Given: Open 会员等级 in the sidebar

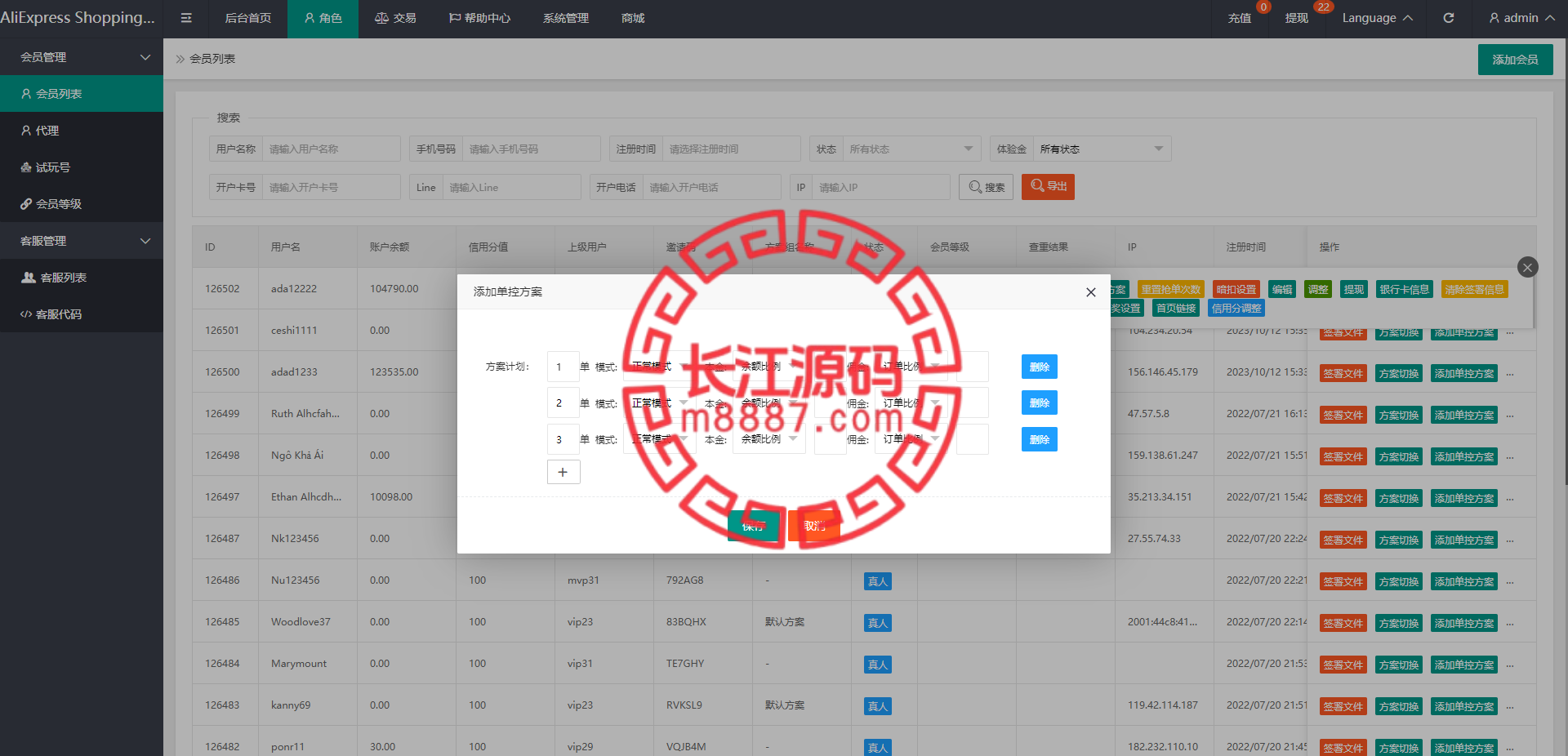Looking at the screenshot, I should point(82,204).
